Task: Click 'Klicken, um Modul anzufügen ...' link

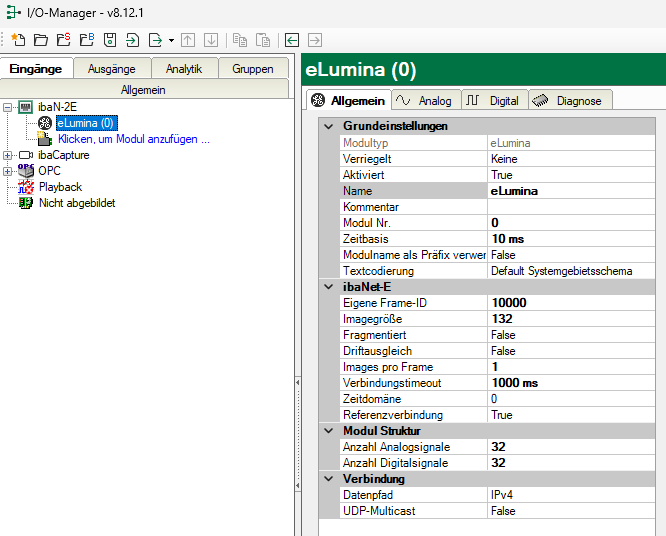Action: pos(134,139)
